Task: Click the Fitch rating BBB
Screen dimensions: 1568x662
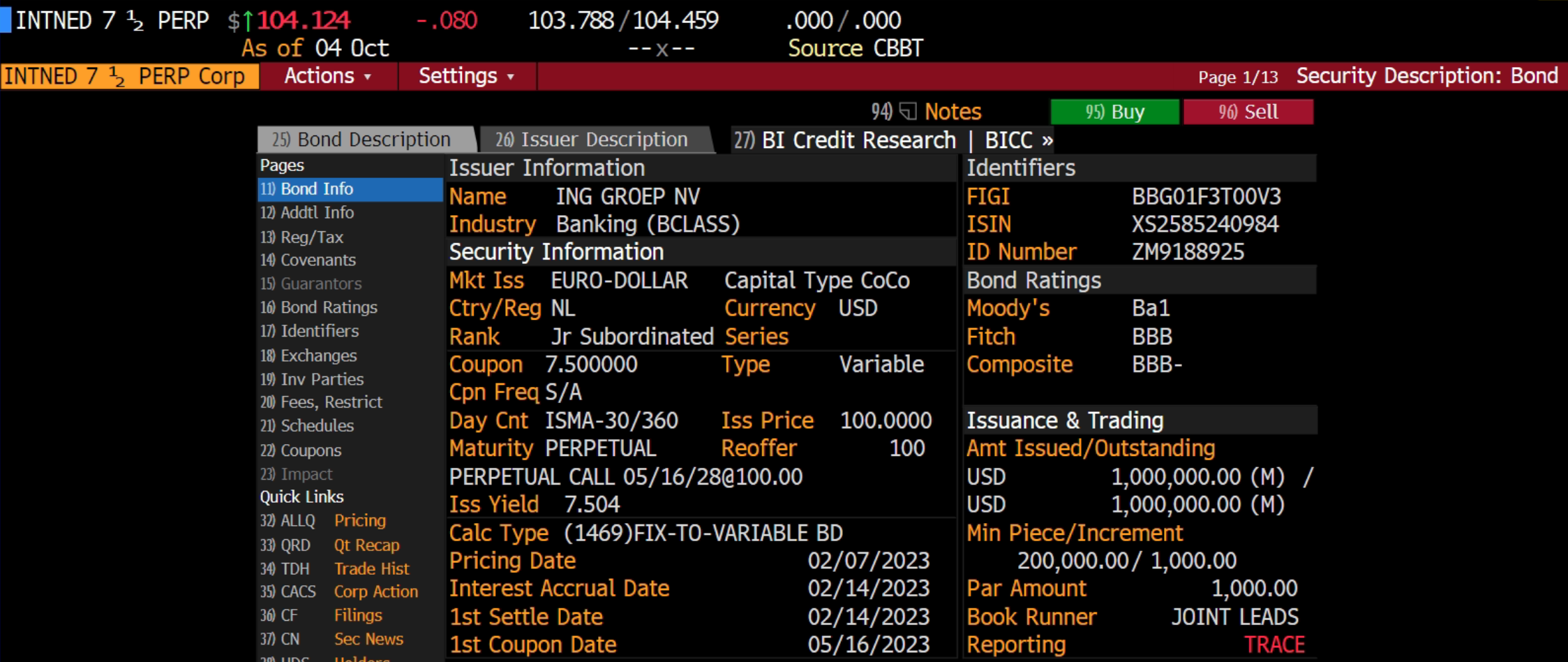Action: click(x=1152, y=337)
